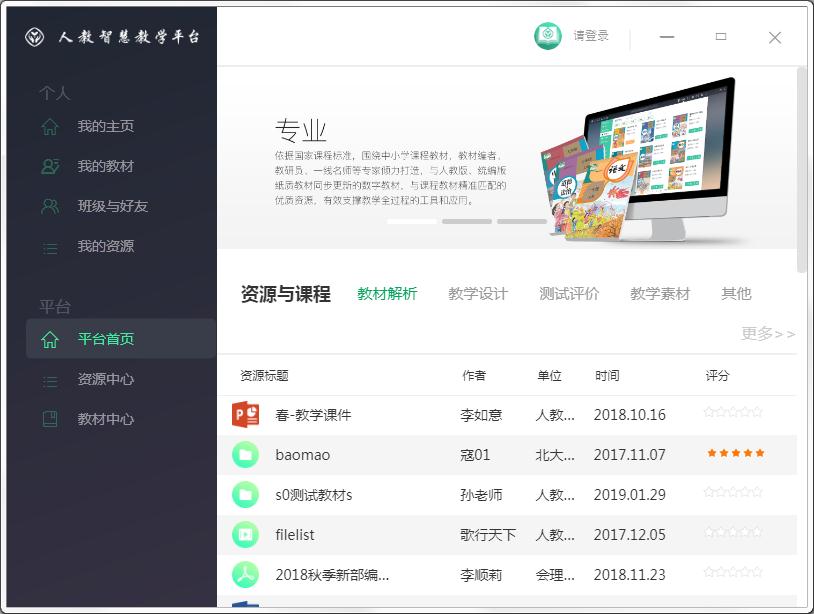Viewport: 814px width, 614px height.
Task: Click the PDF icon for 2018秋季新部编
Action: click(246, 575)
